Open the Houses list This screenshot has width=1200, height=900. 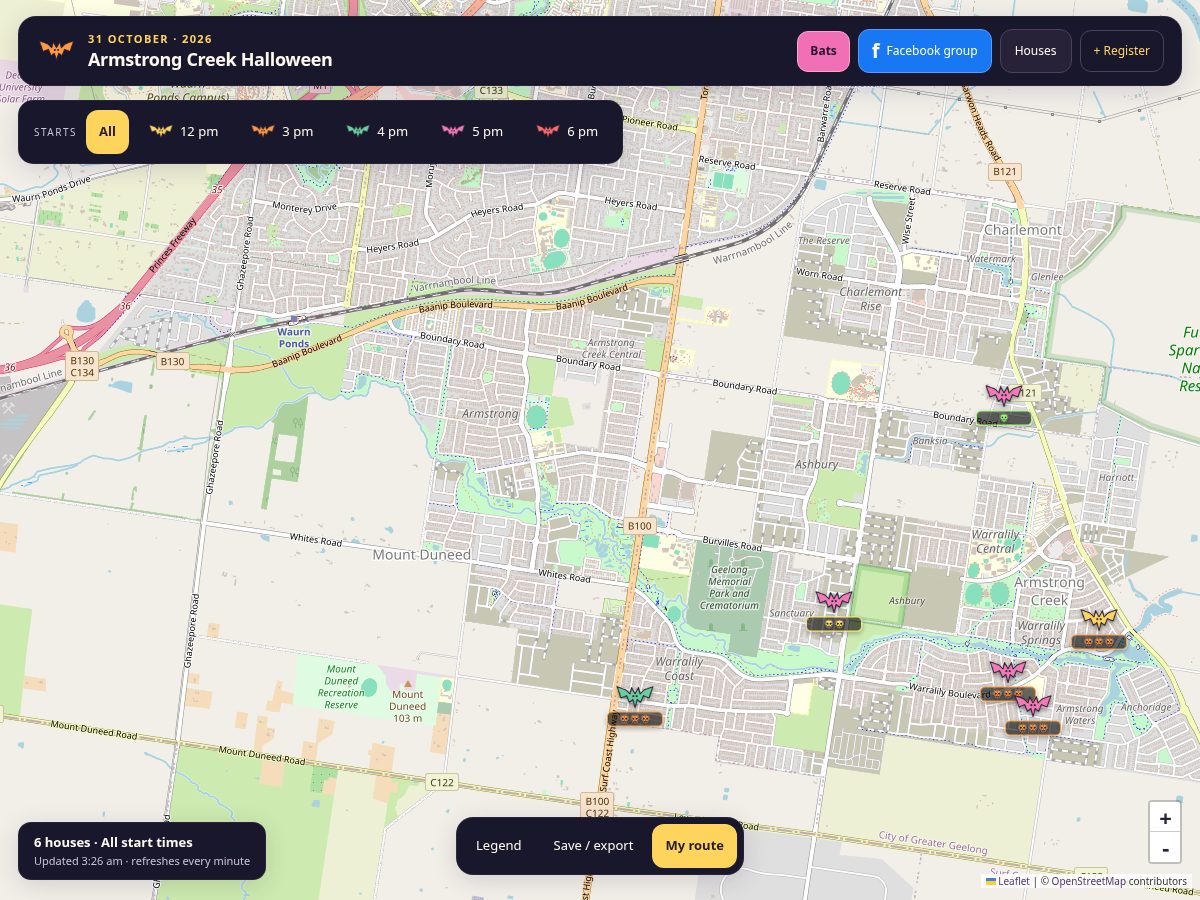(1035, 51)
